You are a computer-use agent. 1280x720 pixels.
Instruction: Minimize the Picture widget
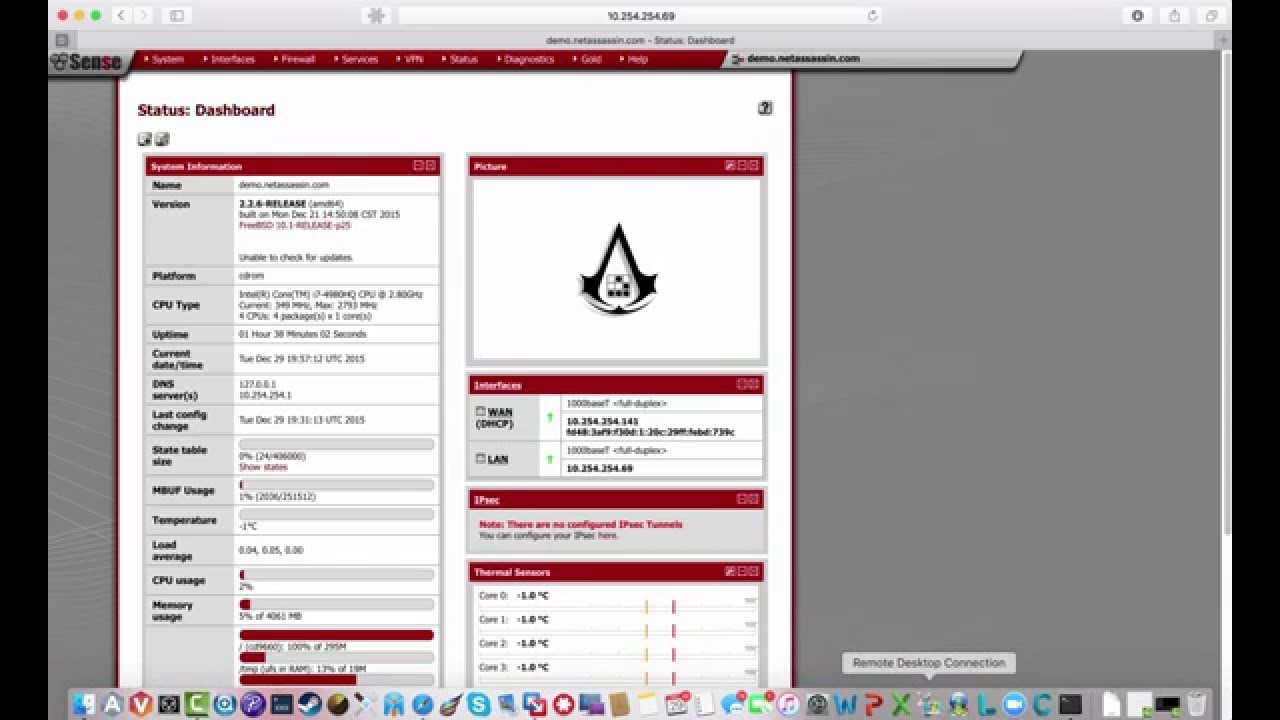click(742, 166)
